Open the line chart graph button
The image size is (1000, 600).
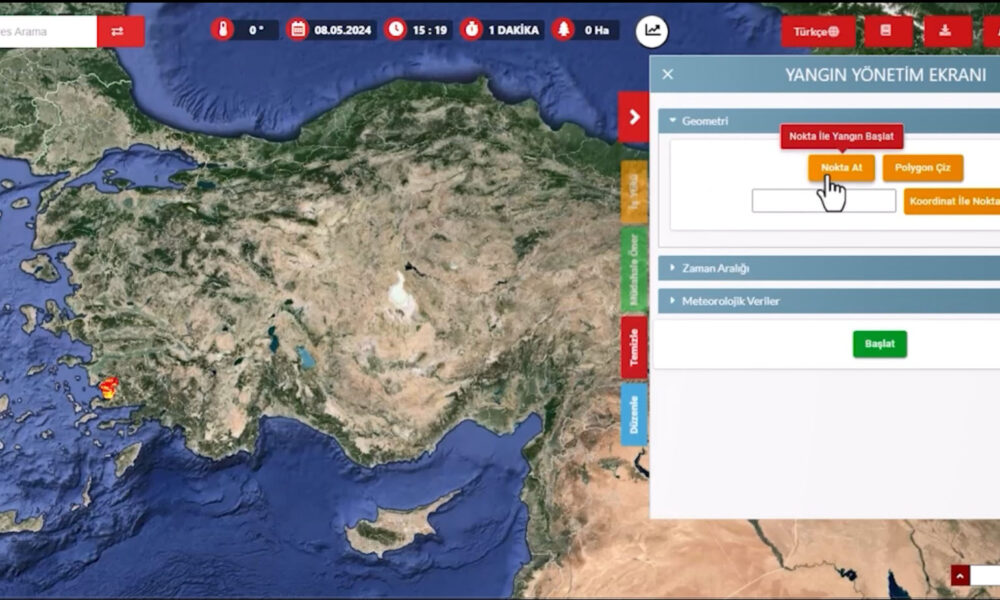[x=652, y=30]
